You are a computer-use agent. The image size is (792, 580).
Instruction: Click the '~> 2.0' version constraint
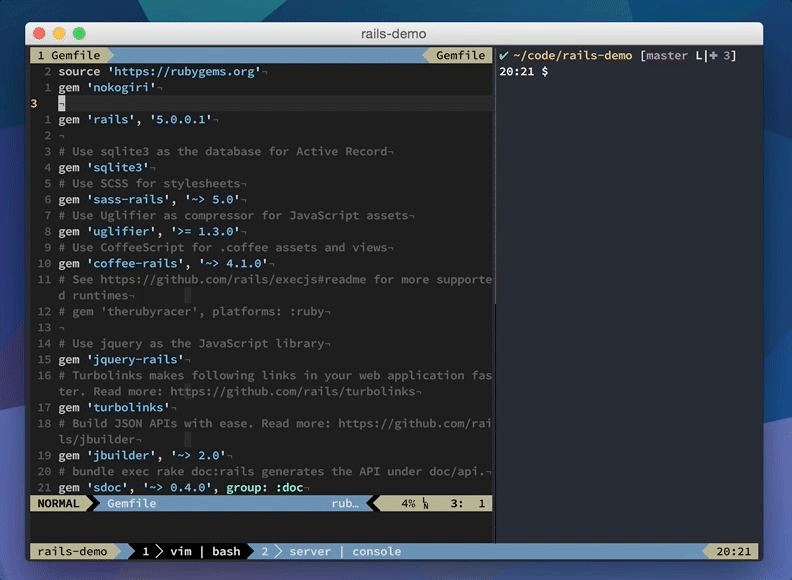(x=197, y=455)
